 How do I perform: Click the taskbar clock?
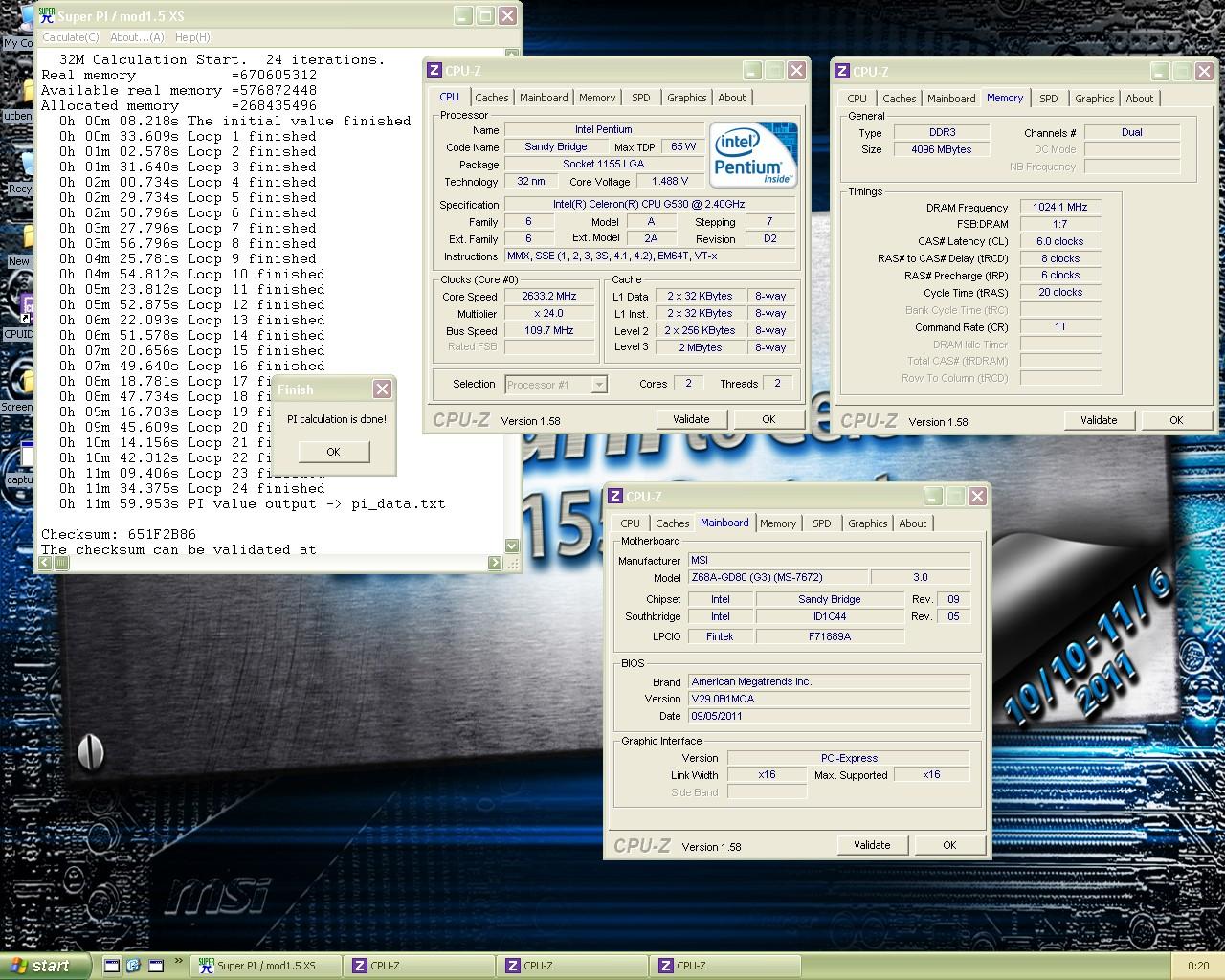tap(1197, 966)
